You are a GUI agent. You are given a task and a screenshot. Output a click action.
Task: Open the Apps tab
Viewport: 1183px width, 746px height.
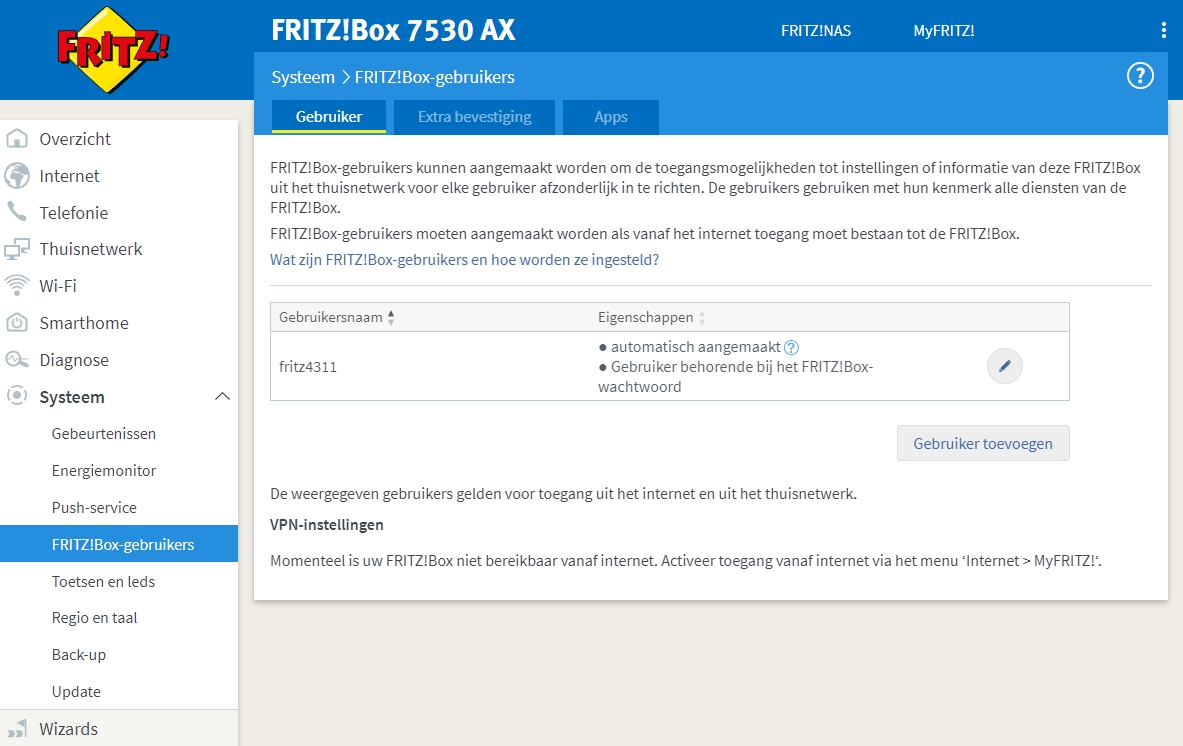[x=610, y=117]
